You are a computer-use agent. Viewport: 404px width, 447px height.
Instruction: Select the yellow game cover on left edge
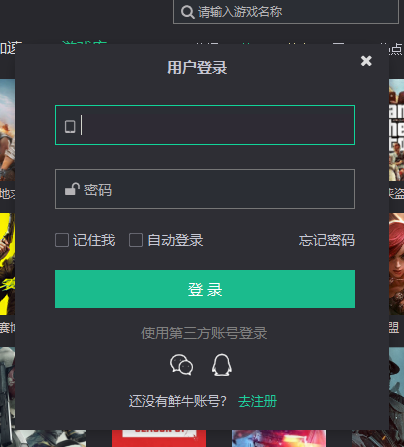(x=7, y=264)
